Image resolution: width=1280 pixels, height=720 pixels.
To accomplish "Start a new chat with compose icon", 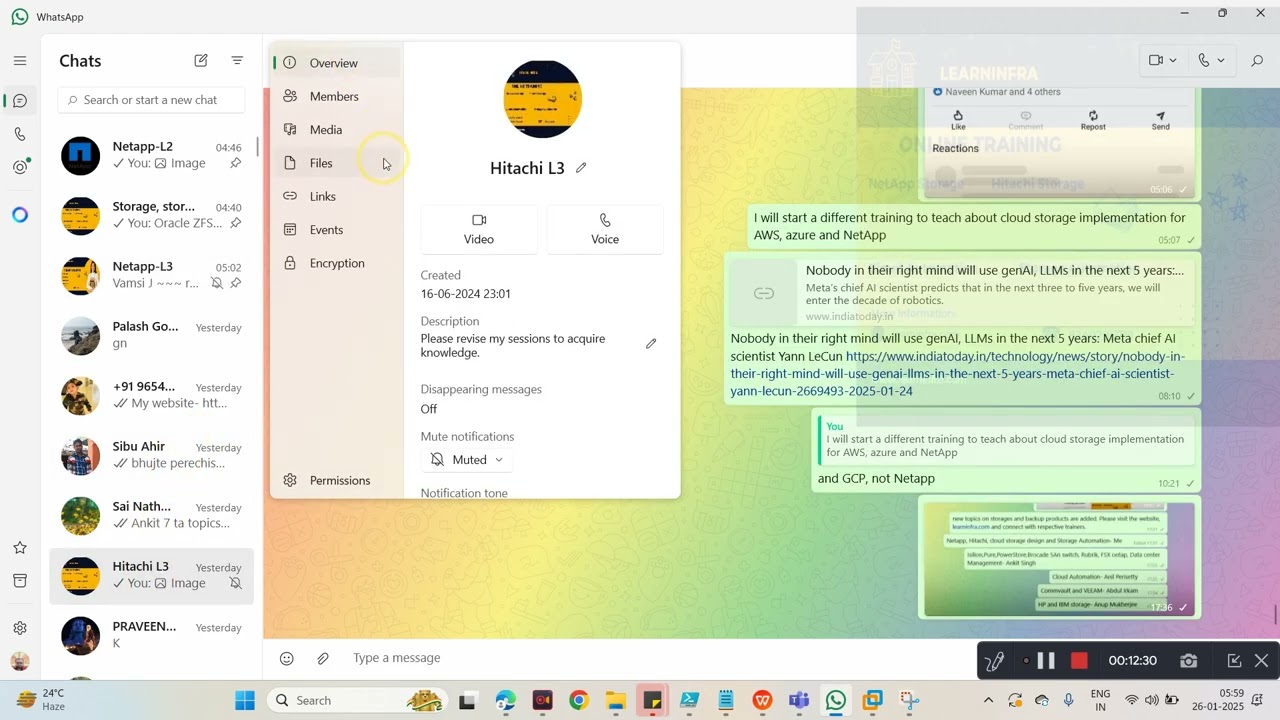I will [x=201, y=61].
